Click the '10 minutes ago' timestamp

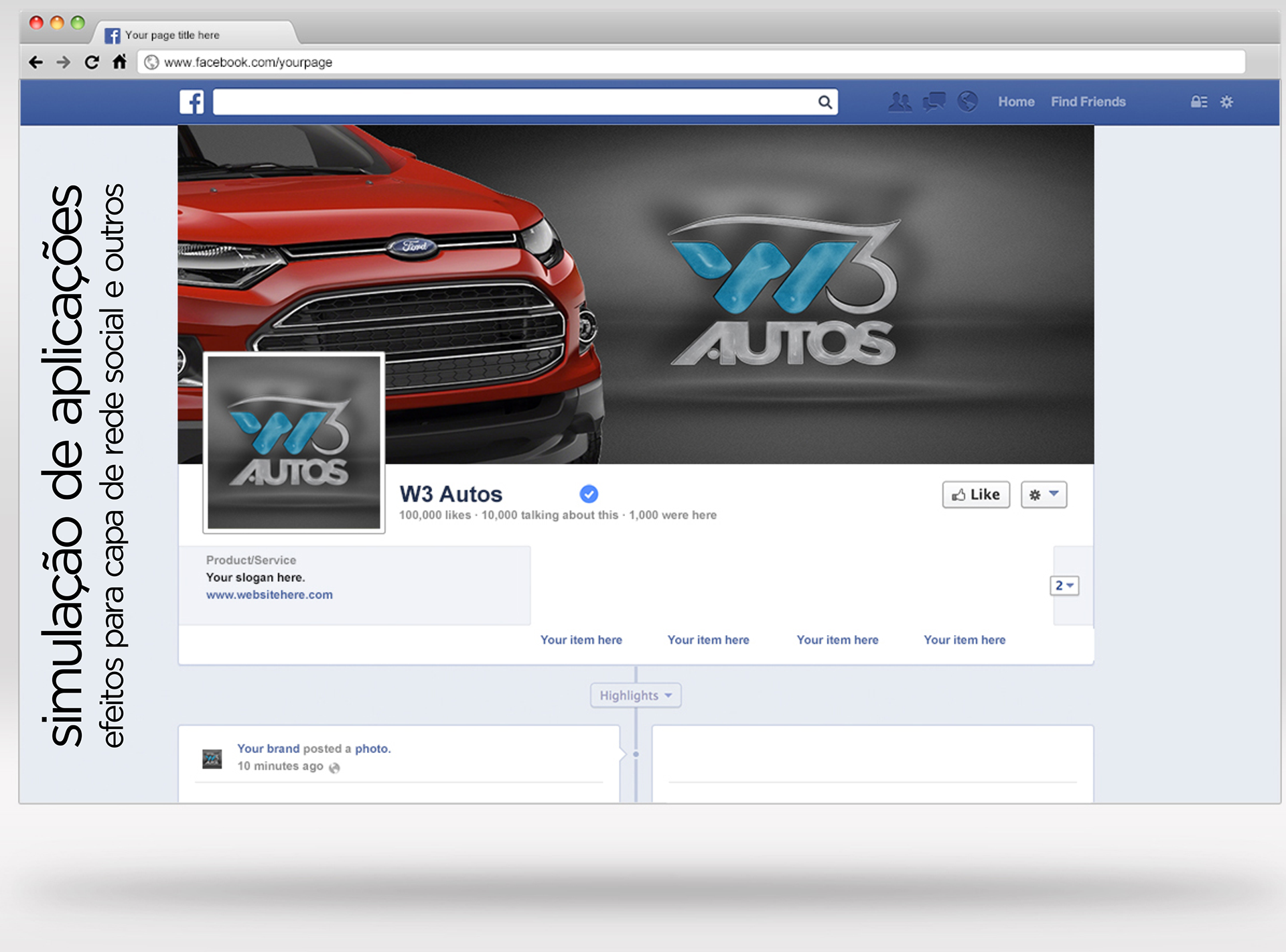[280, 766]
